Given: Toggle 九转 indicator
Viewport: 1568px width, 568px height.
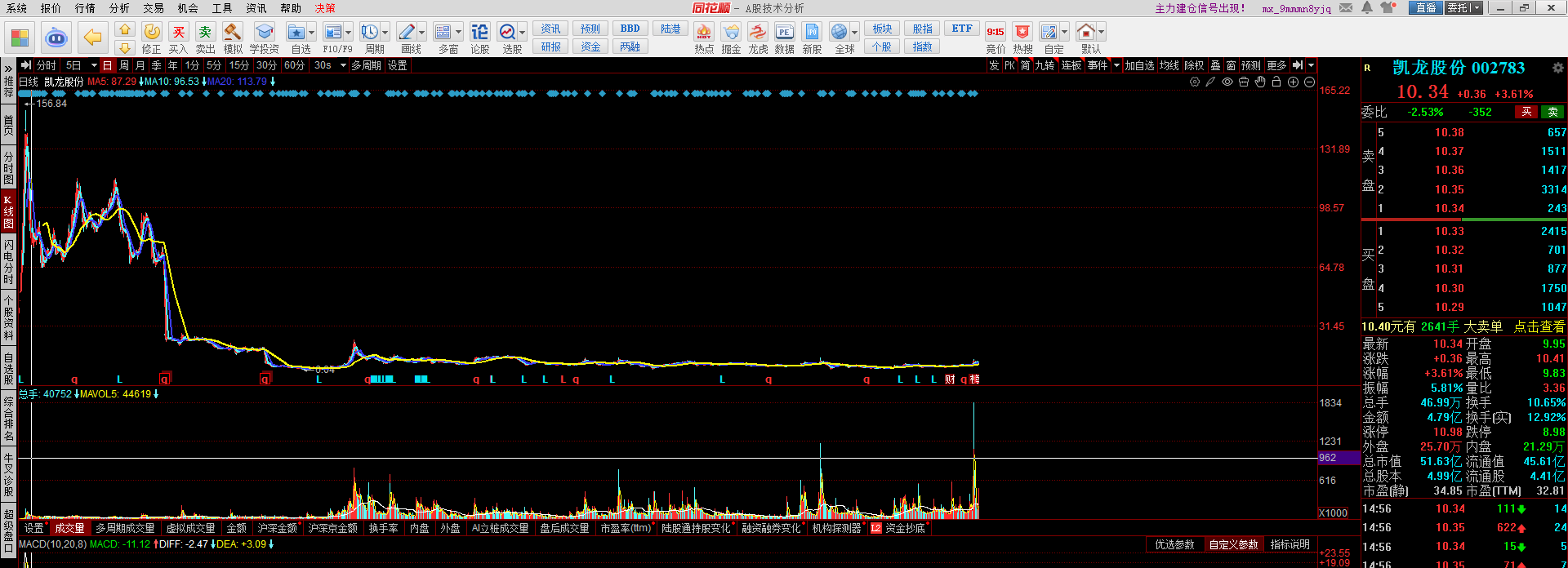Looking at the screenshot, I should pyautogui.click(x=1045, y=65).
